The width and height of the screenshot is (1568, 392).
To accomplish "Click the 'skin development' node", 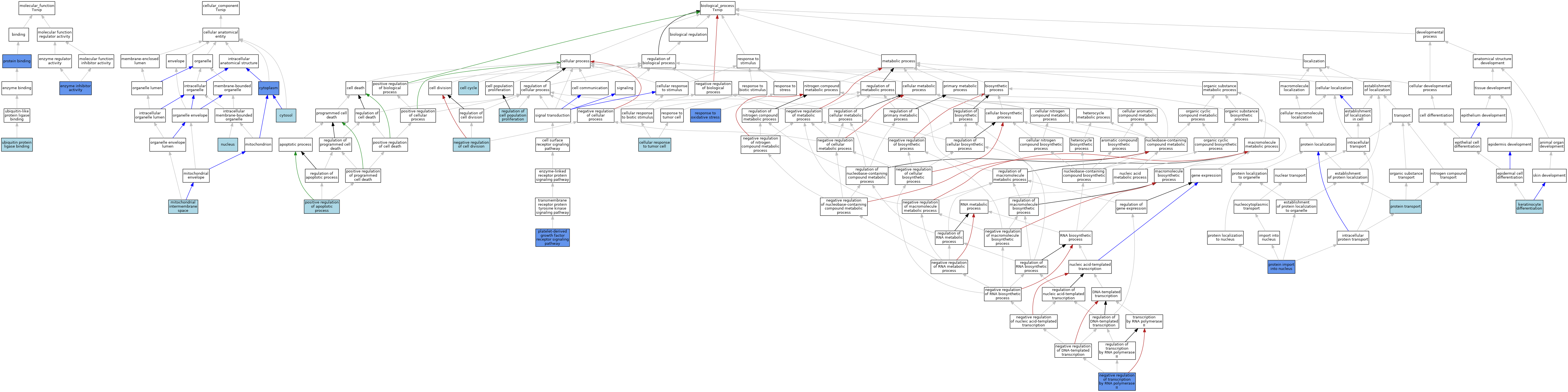I will click(1549, 176).
